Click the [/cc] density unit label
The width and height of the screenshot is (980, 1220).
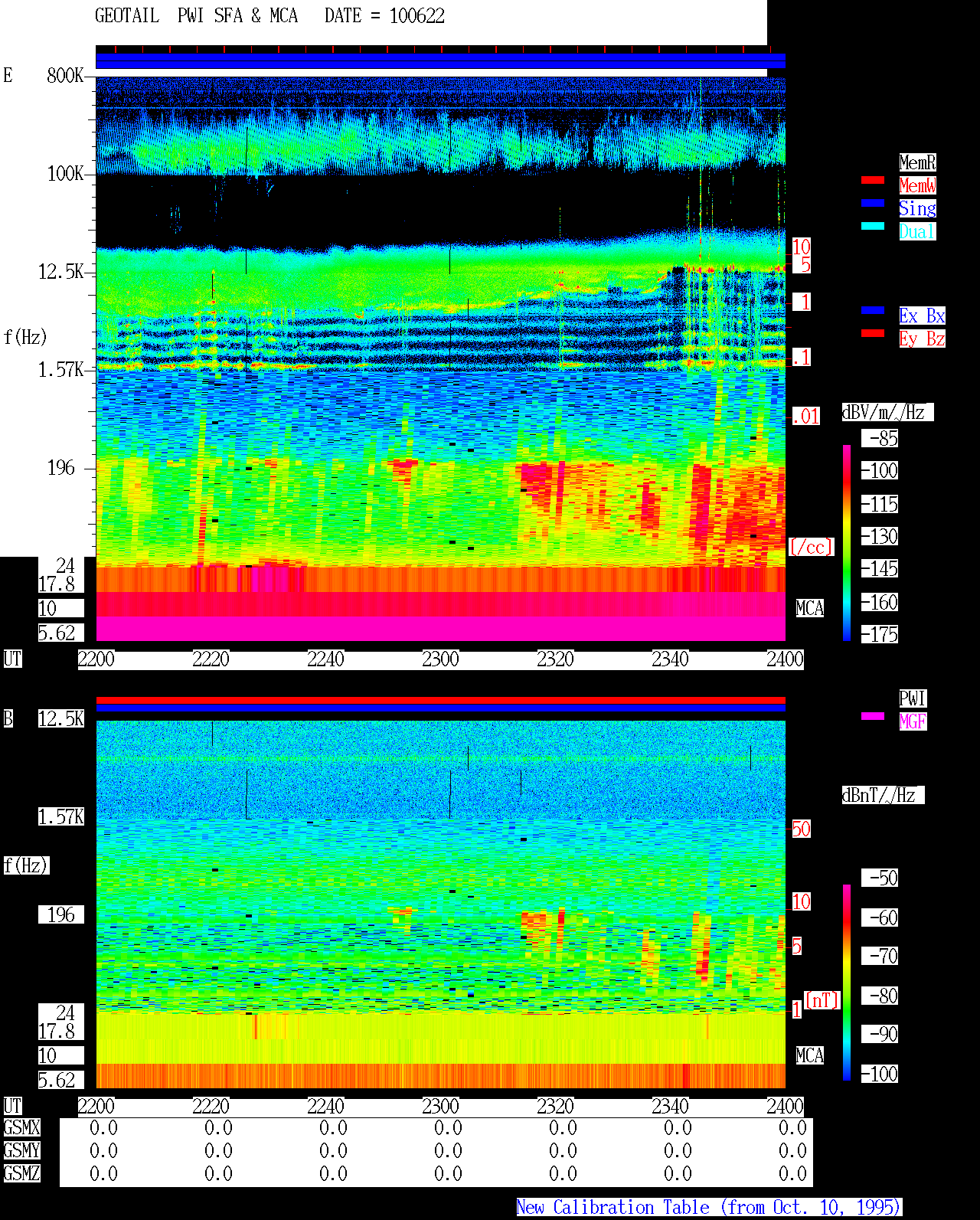[811, 547]
